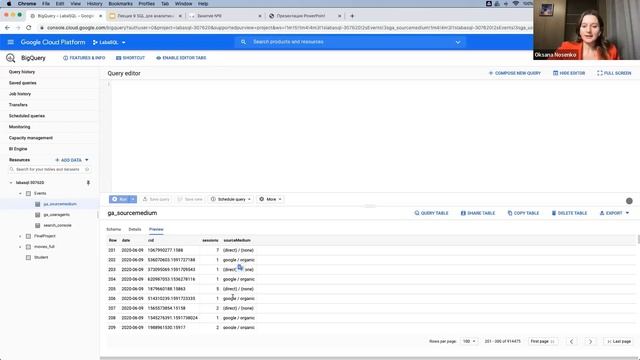The width and height of the screenshot is (640, 360).
Task: Open the Schedule query dropdown
Action: (x=231, y=199)
